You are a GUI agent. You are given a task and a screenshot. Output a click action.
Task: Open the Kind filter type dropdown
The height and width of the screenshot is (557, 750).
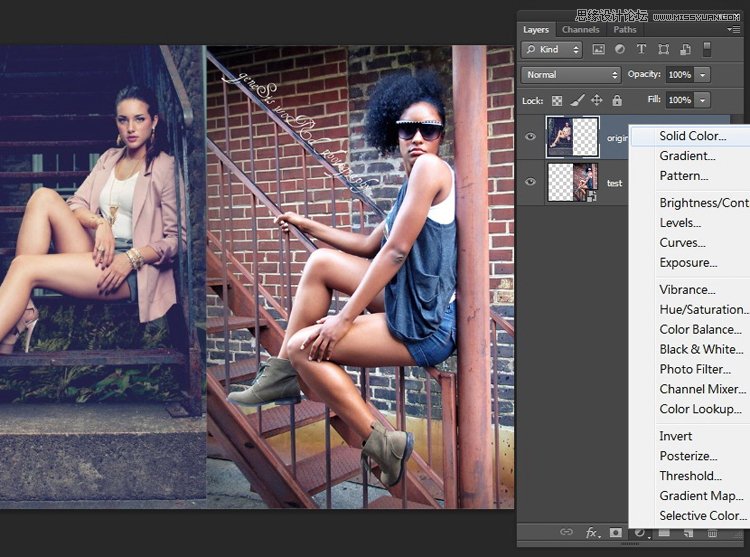[553, 49]
